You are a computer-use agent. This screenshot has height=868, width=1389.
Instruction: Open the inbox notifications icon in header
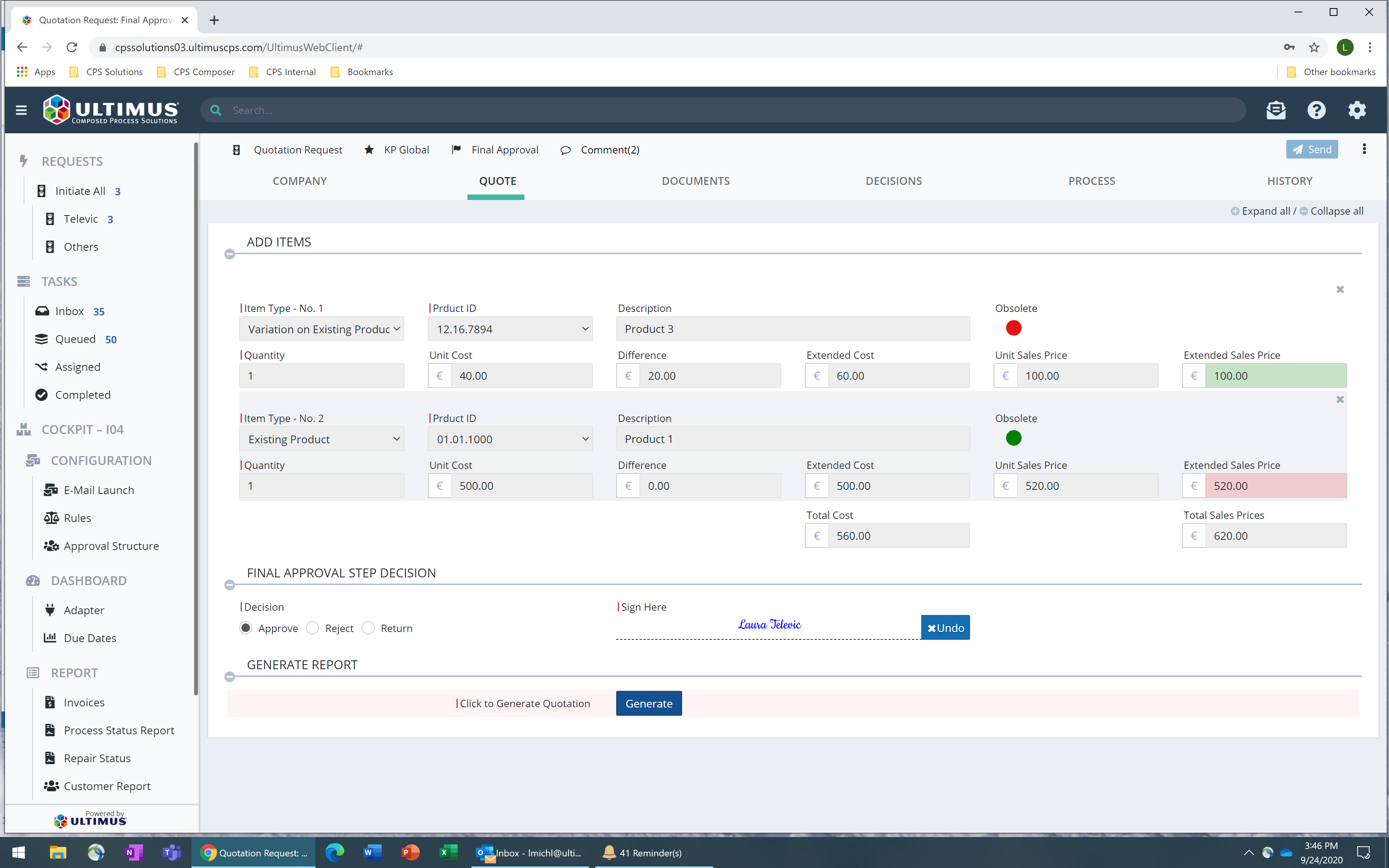coord(1275,110)
